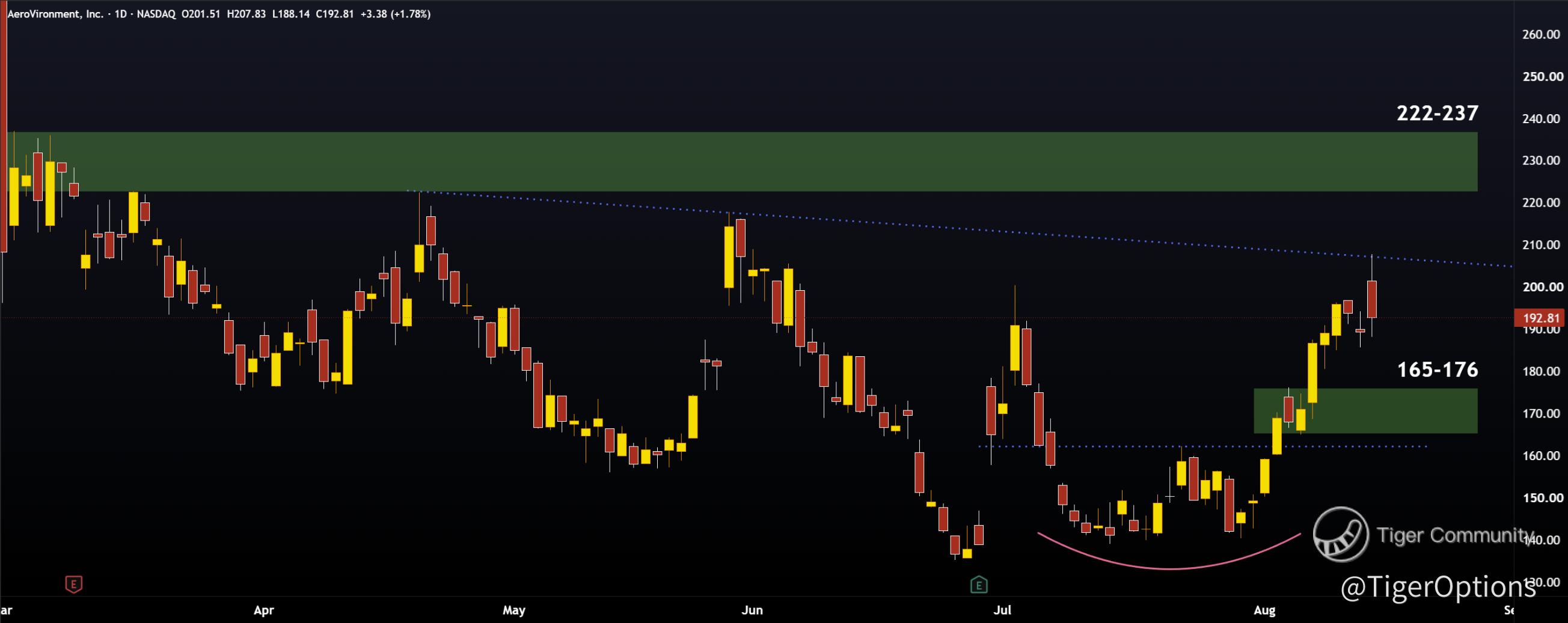Open the green earnings marker before July
Screen dimensions: 1568x623
(979, 585)
